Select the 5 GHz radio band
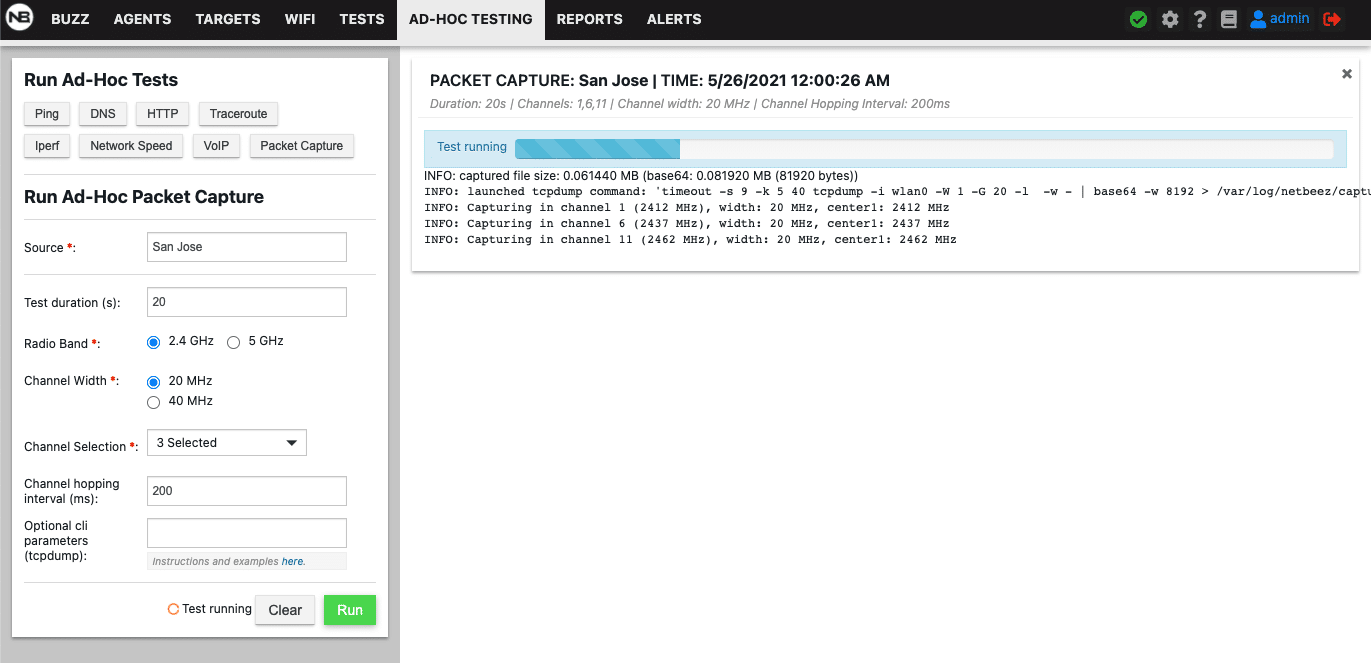The height and width of the screenshot is (663, 1371). pos(233,342)
